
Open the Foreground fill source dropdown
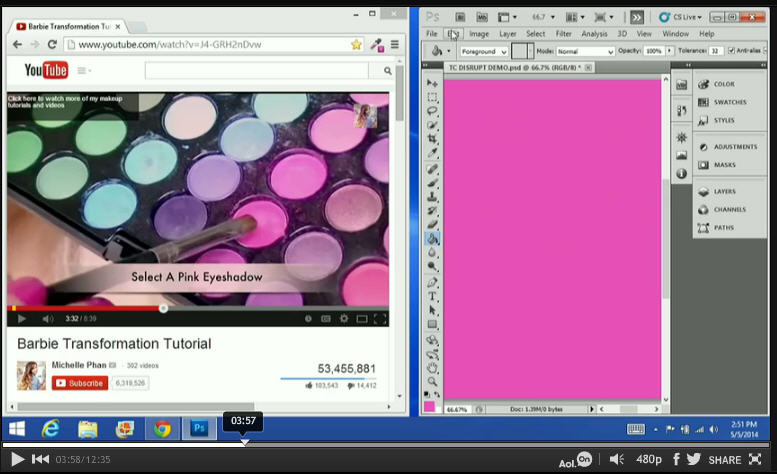[x=484, y=52]
